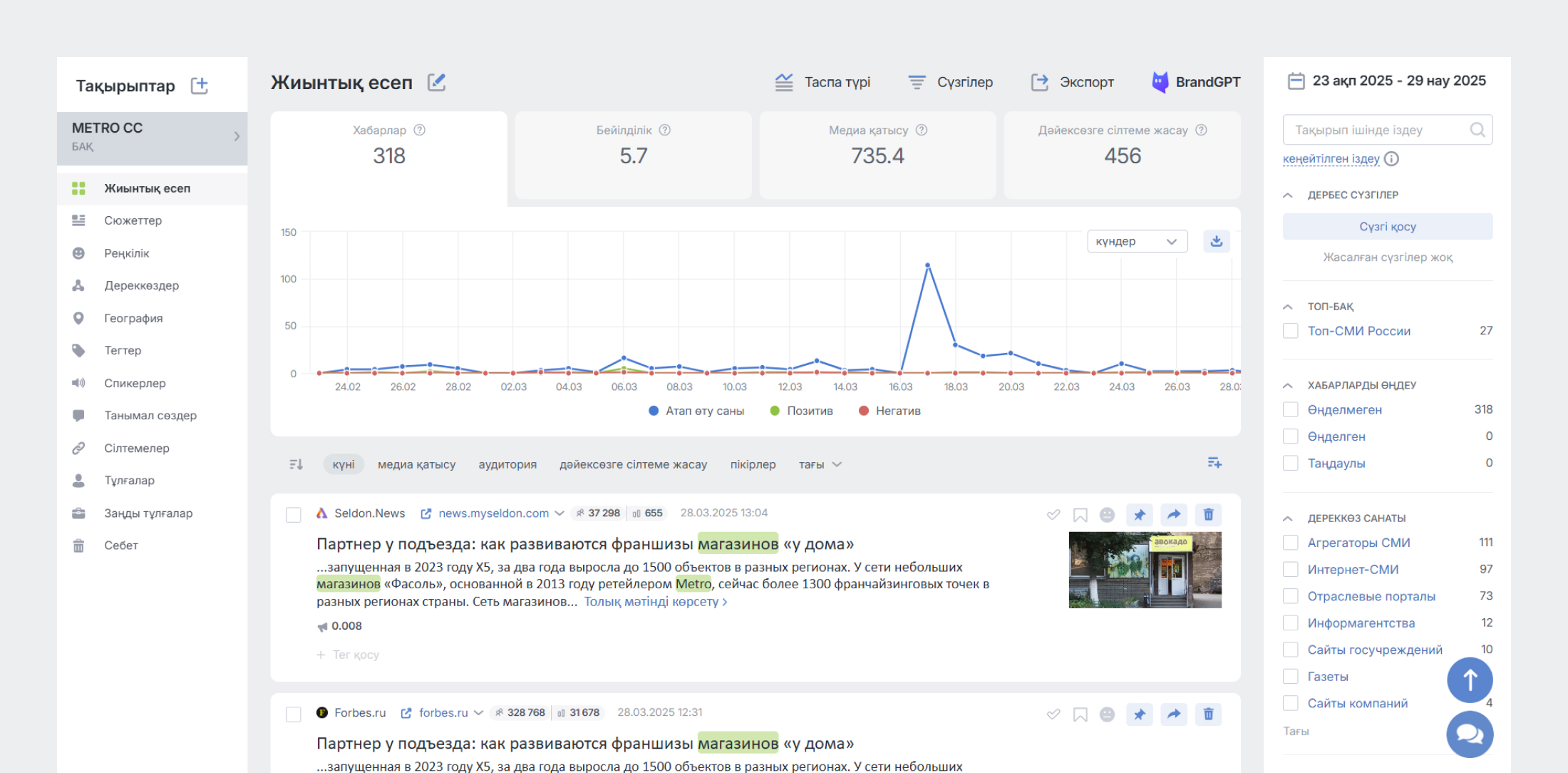This screenshot has width=1568, height=773.
Task: Expand the forbes.ru source dropdown
Action: [x=478, y=713]
